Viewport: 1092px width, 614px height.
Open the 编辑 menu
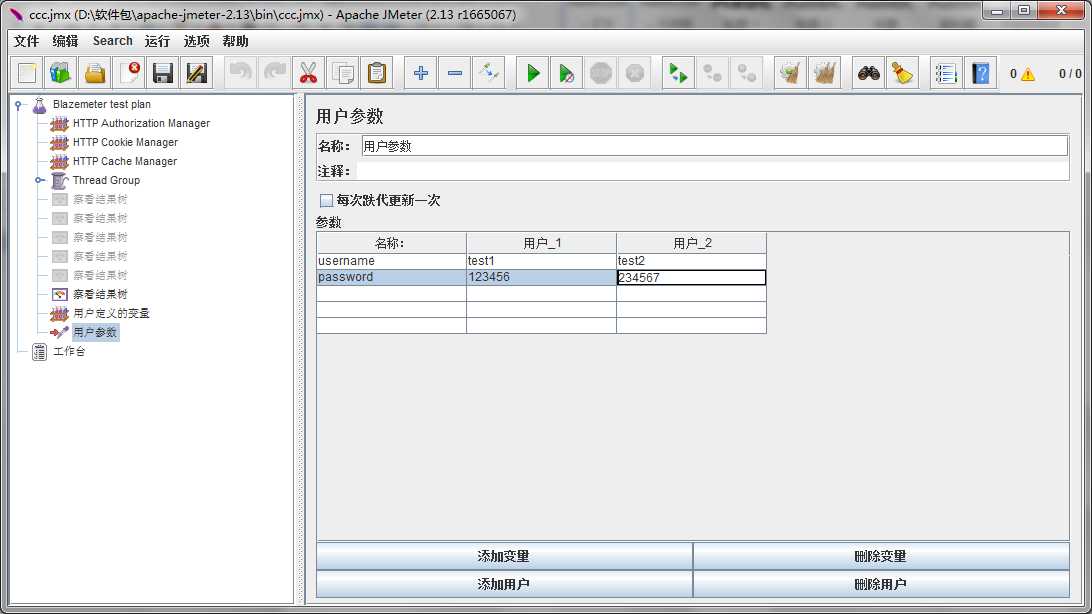click(65, 41)
